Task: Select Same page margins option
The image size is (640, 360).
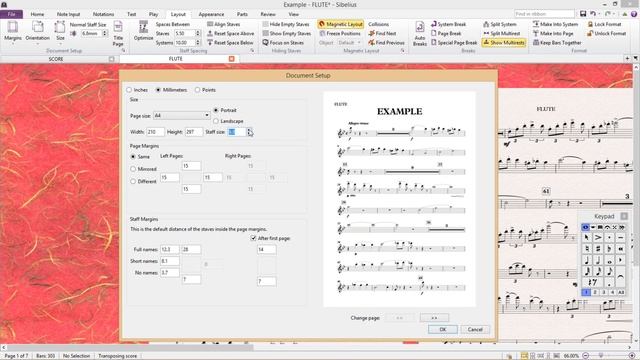Action: click(x=133, y=157)
